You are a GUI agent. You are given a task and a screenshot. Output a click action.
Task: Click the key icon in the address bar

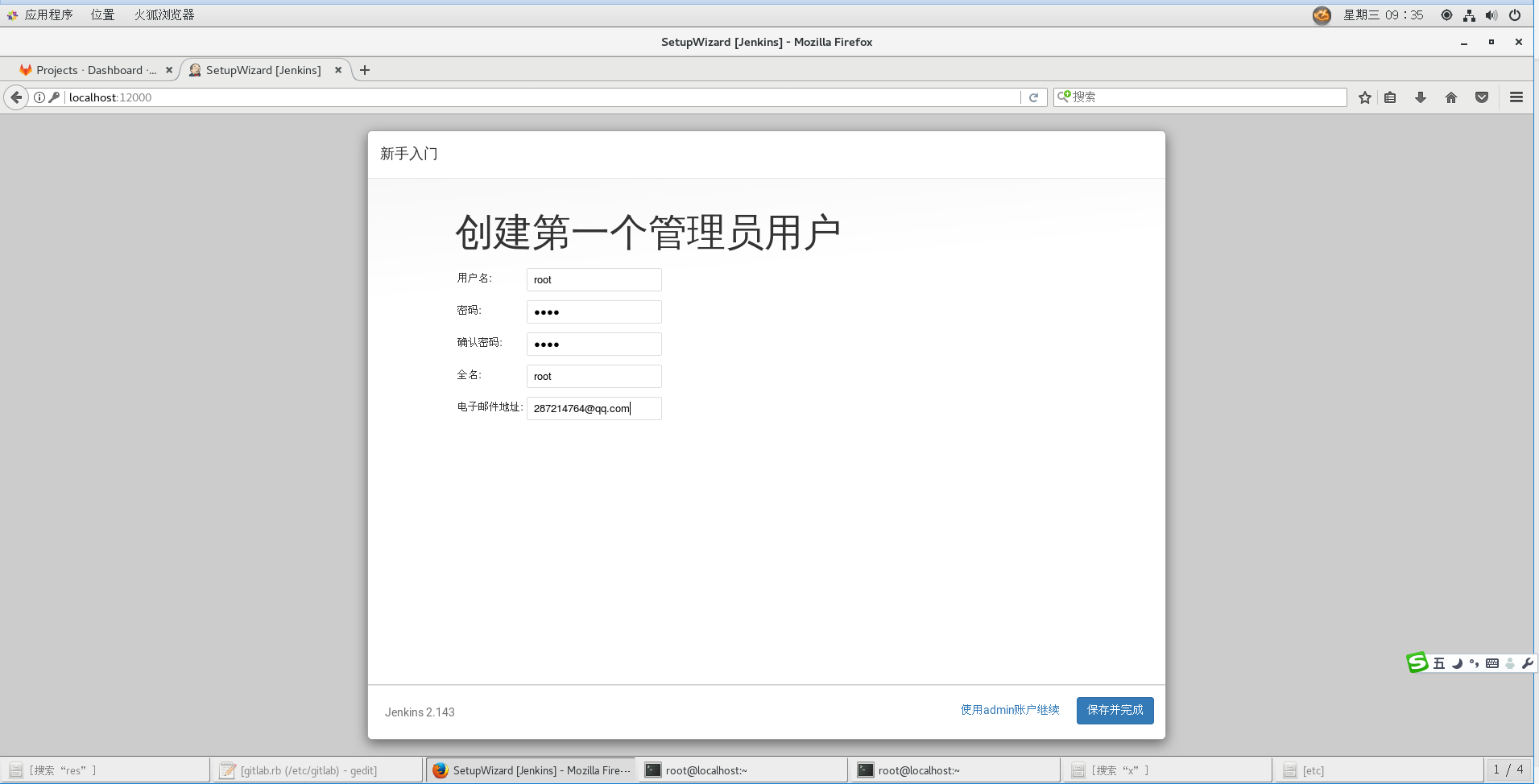(x=54, y=97)
